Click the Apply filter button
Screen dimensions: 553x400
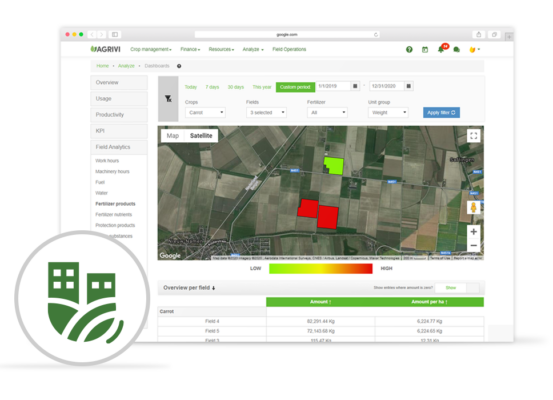(x=441, y=113)
